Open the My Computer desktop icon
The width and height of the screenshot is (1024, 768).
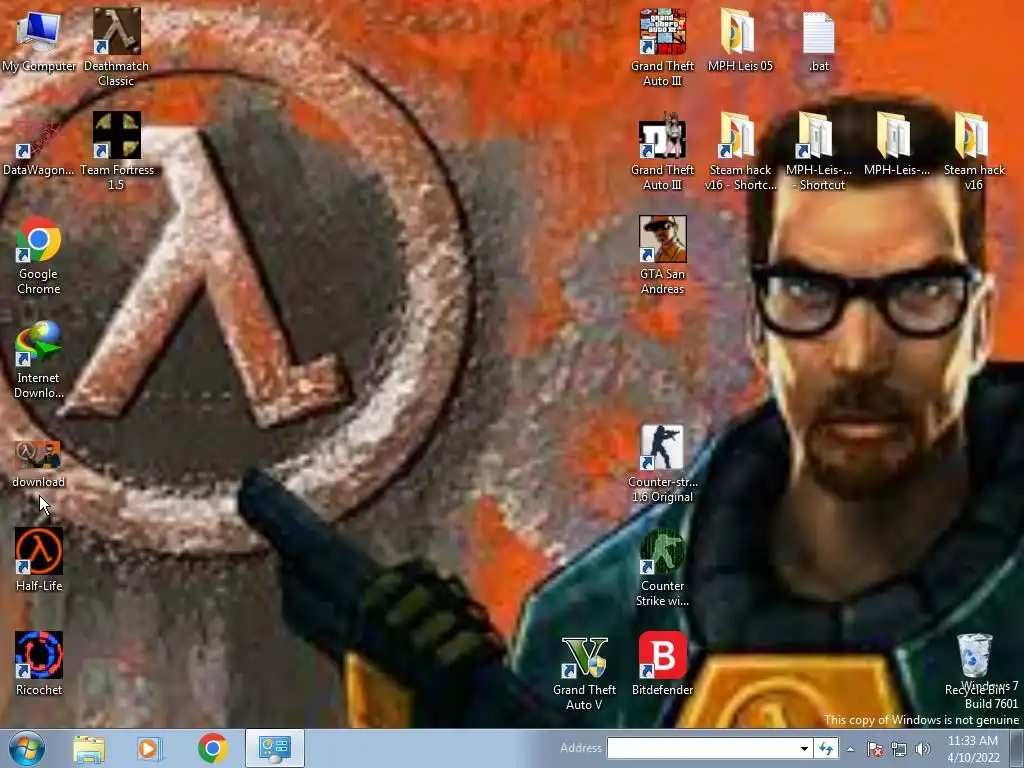(39, 39)
